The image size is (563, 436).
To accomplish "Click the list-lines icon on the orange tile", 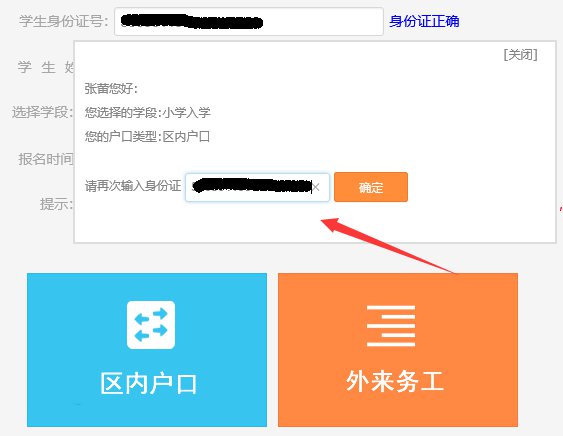I will pos(391,326).
